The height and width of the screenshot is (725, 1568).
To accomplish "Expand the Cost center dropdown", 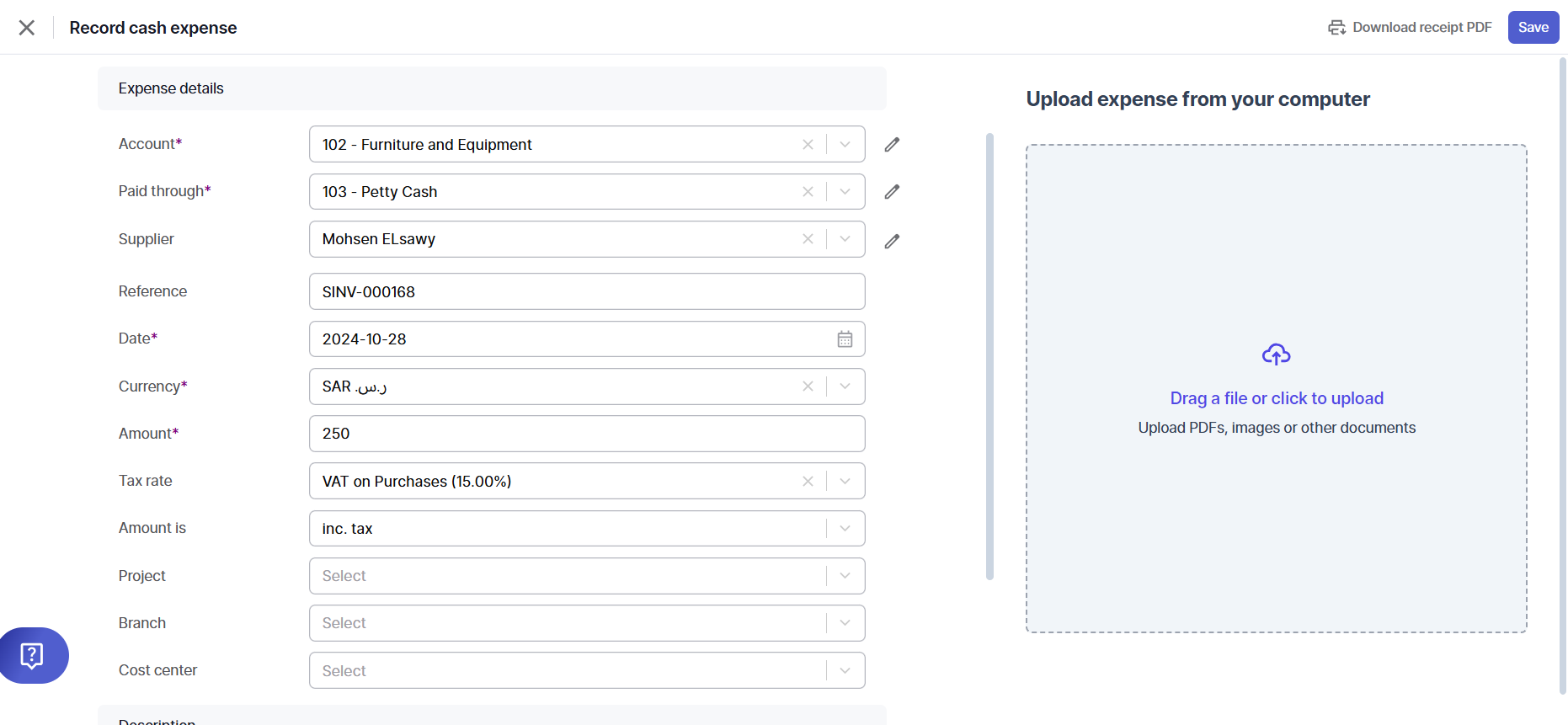I will point(845,671).
